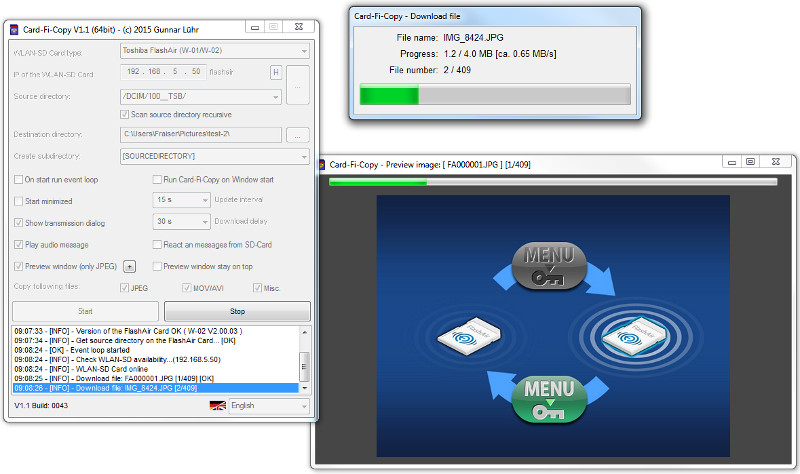The image size is (800, 474).
Task: Click the Stop button
Action: coord(237,311)
